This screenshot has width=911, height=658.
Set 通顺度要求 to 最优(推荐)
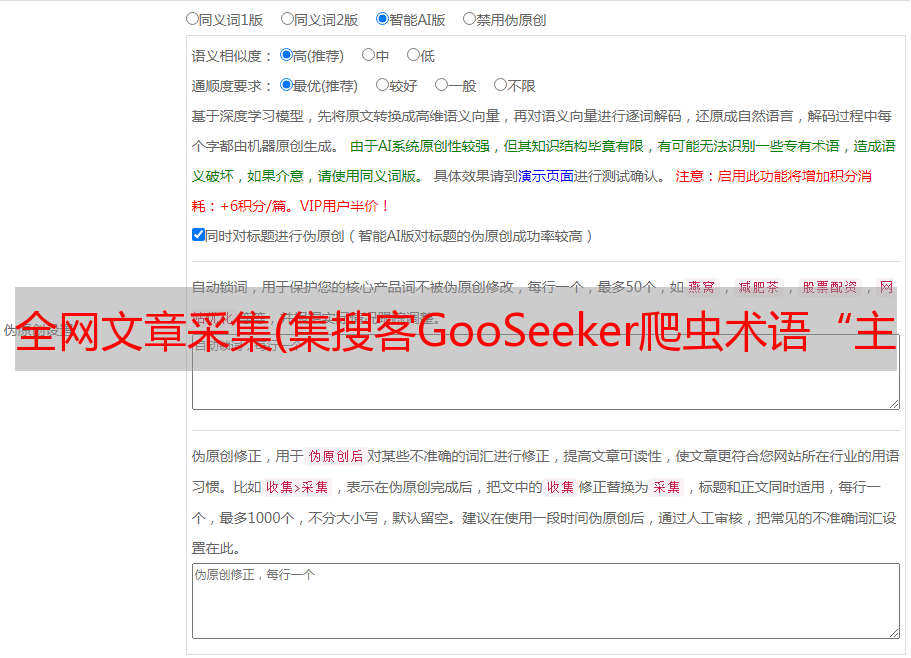click(286, 85)
